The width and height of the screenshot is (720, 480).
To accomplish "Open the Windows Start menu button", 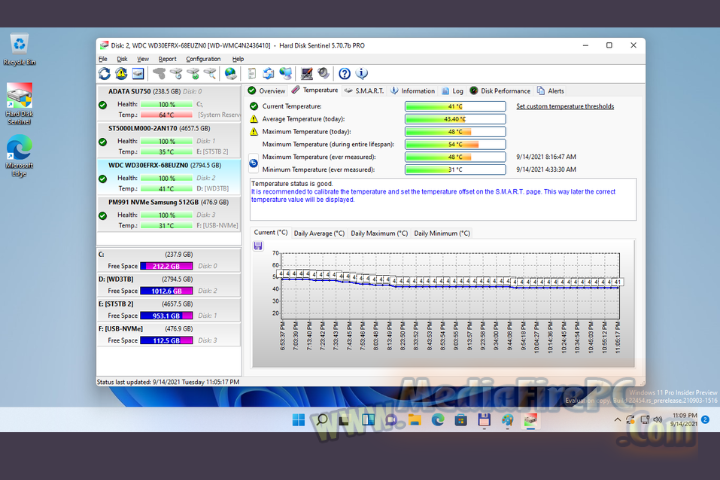I will (298, 420).
